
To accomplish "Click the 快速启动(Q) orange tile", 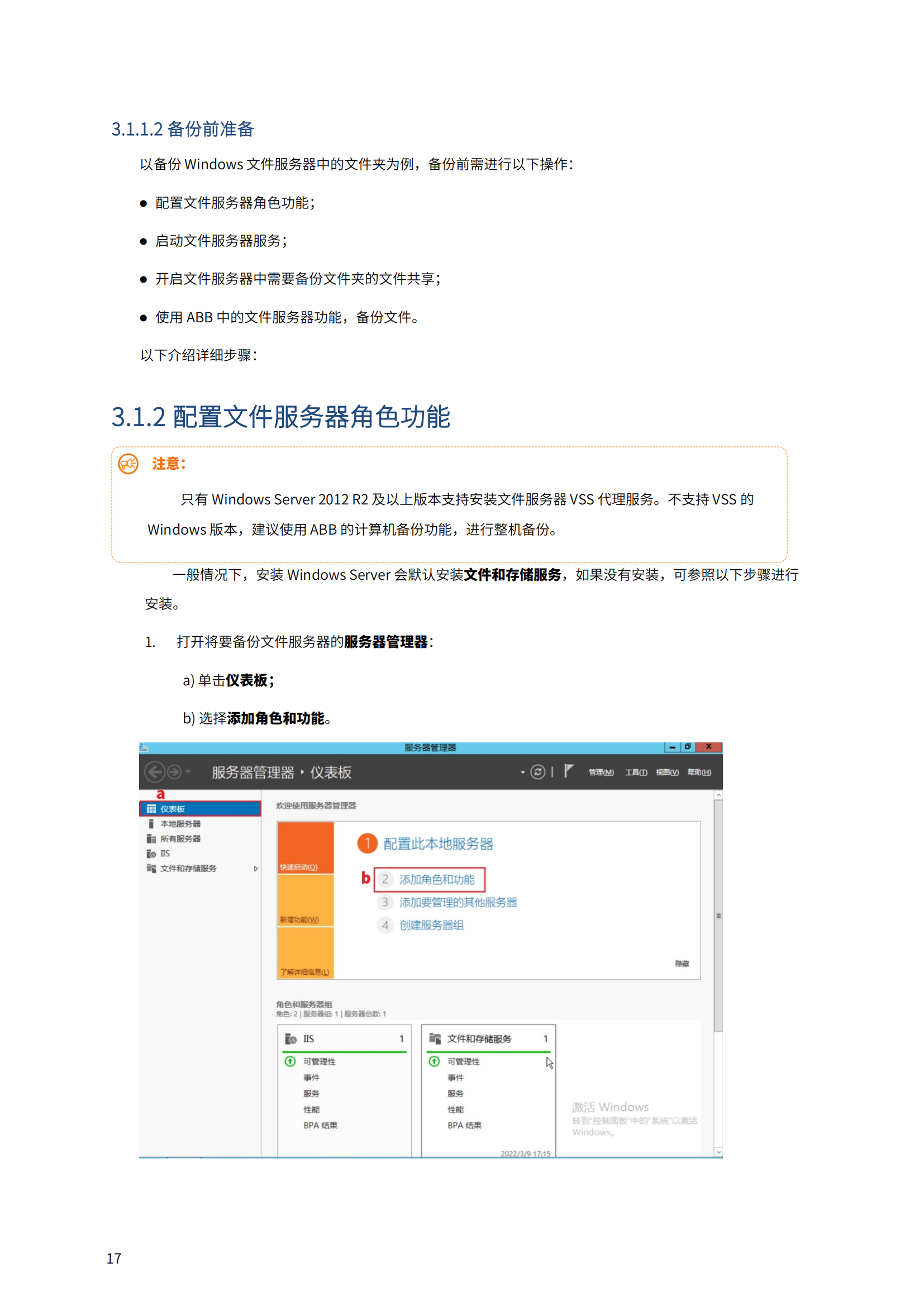I will (306, 847).
